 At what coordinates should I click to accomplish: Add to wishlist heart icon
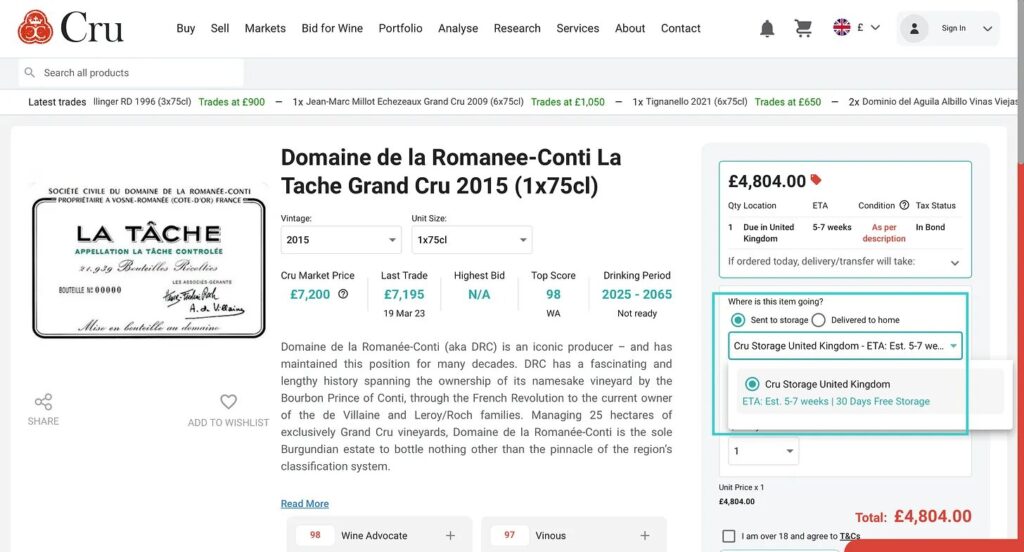pos(228,402)
